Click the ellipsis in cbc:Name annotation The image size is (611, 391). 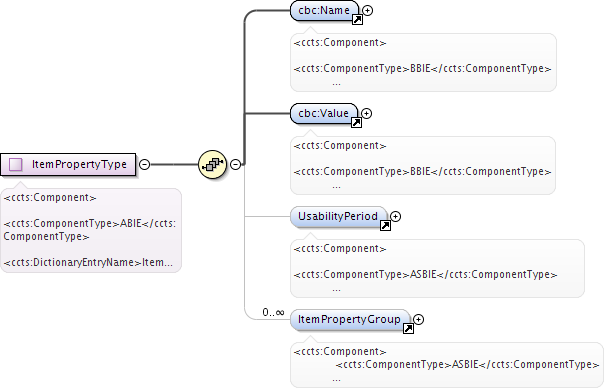(337, 83)
